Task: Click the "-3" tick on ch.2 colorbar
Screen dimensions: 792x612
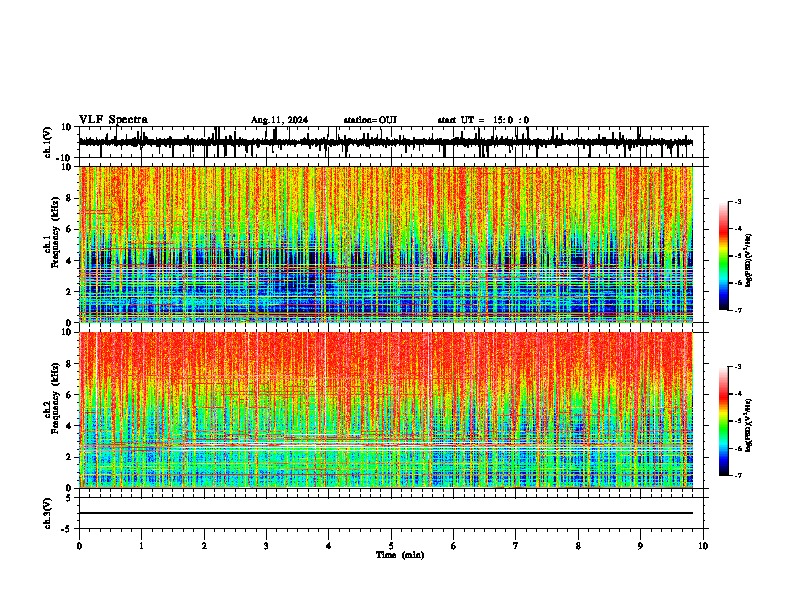Action: 738,367
